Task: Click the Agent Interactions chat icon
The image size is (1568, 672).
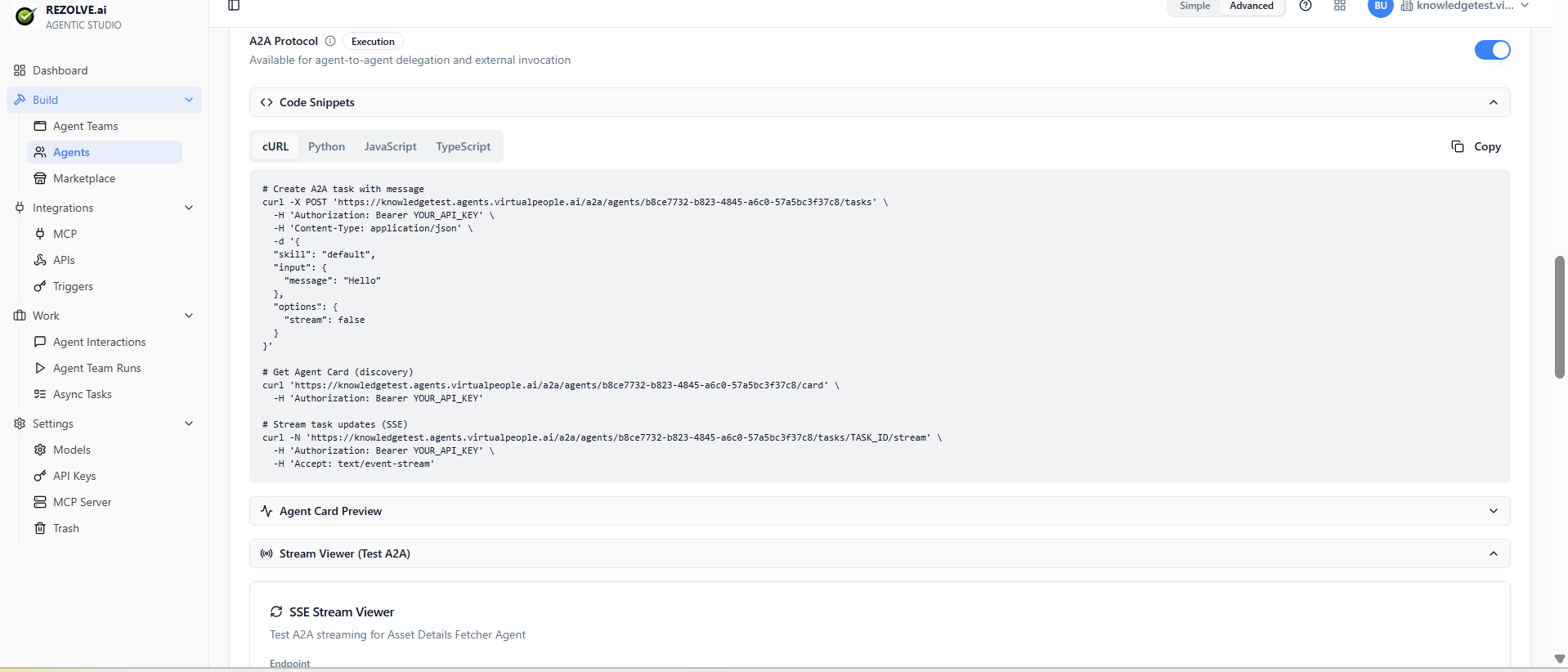Action: click(40, 342)
